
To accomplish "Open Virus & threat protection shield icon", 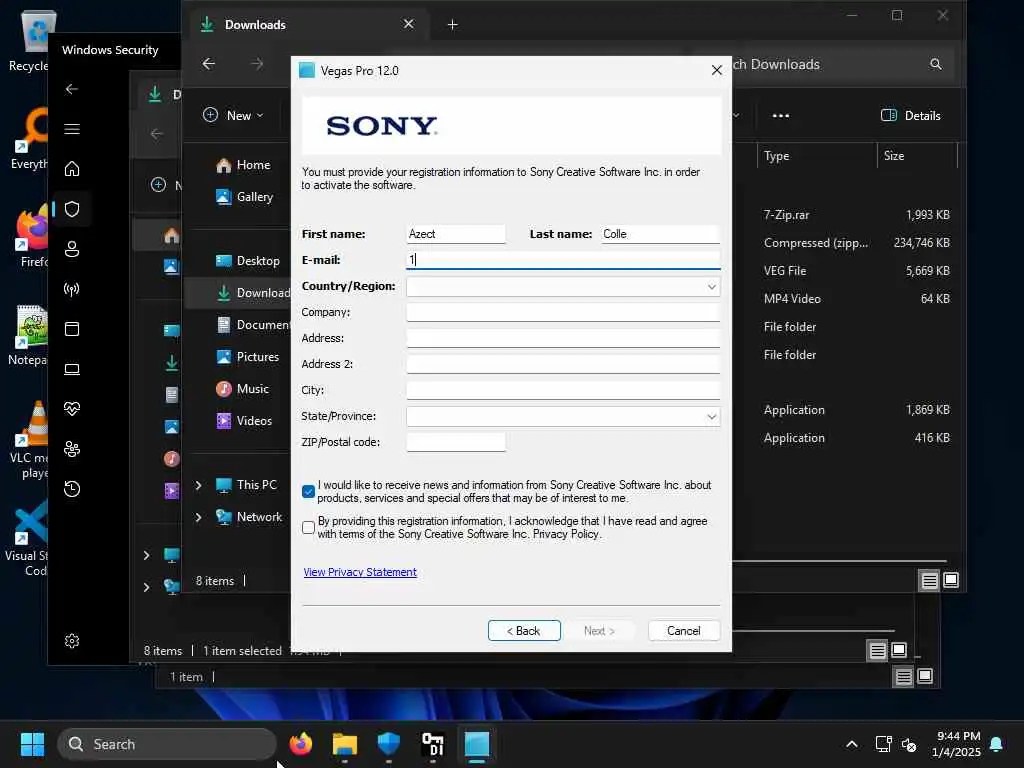I will 72,209.
